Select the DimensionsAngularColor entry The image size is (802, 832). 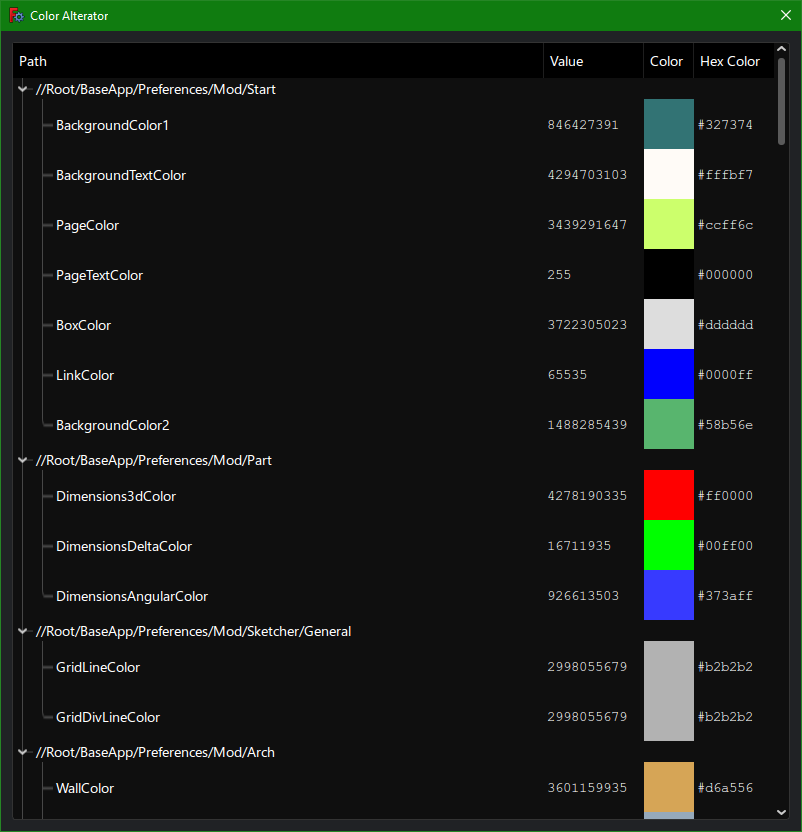coord(128,595)
